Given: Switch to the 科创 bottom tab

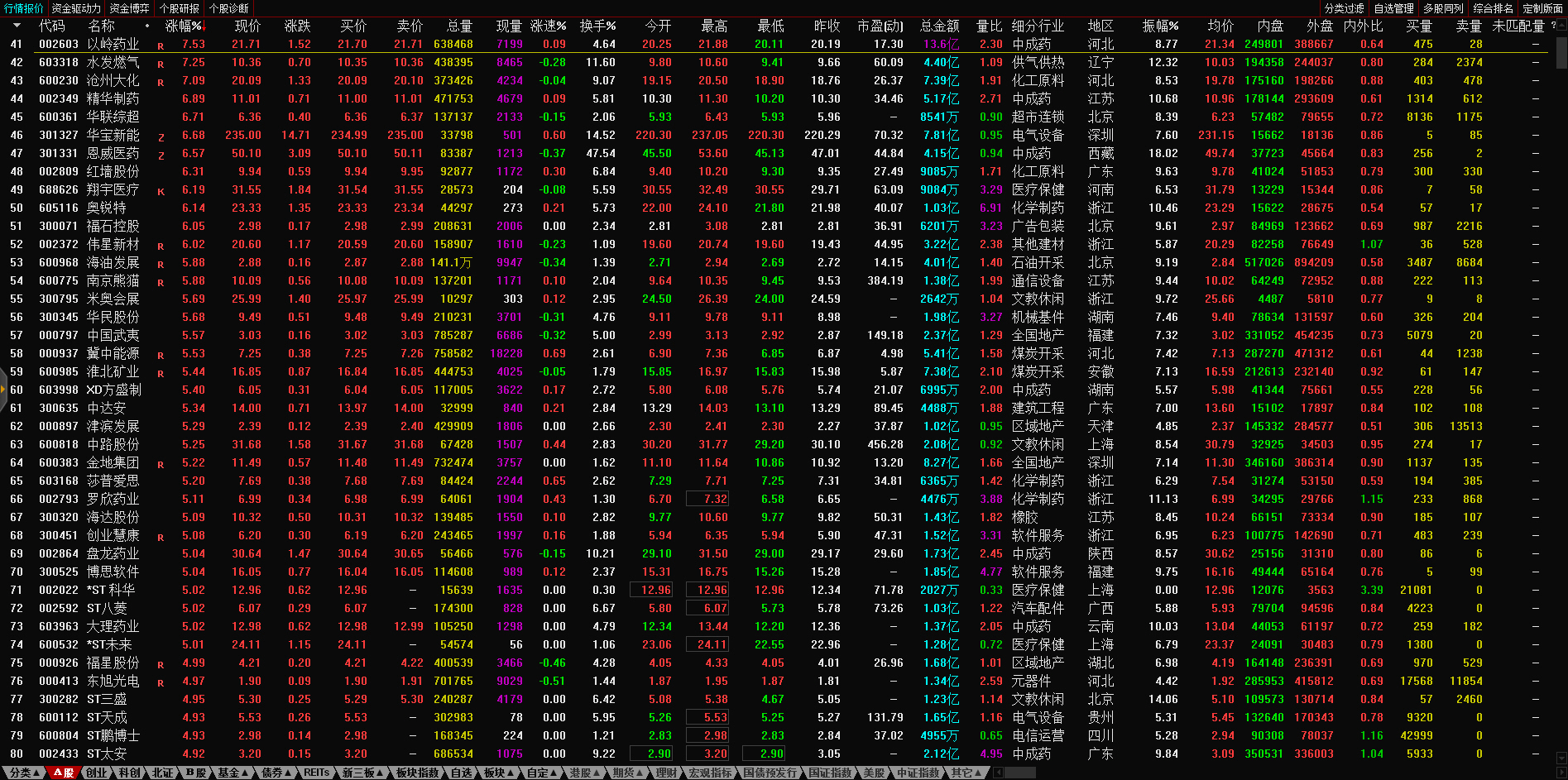Looking at the screenshot, I should click(x=130, y=773).
